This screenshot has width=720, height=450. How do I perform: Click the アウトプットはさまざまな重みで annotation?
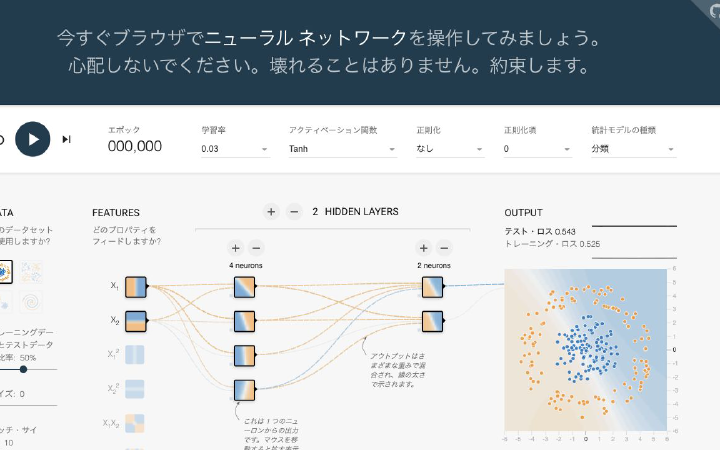point(398,370)
